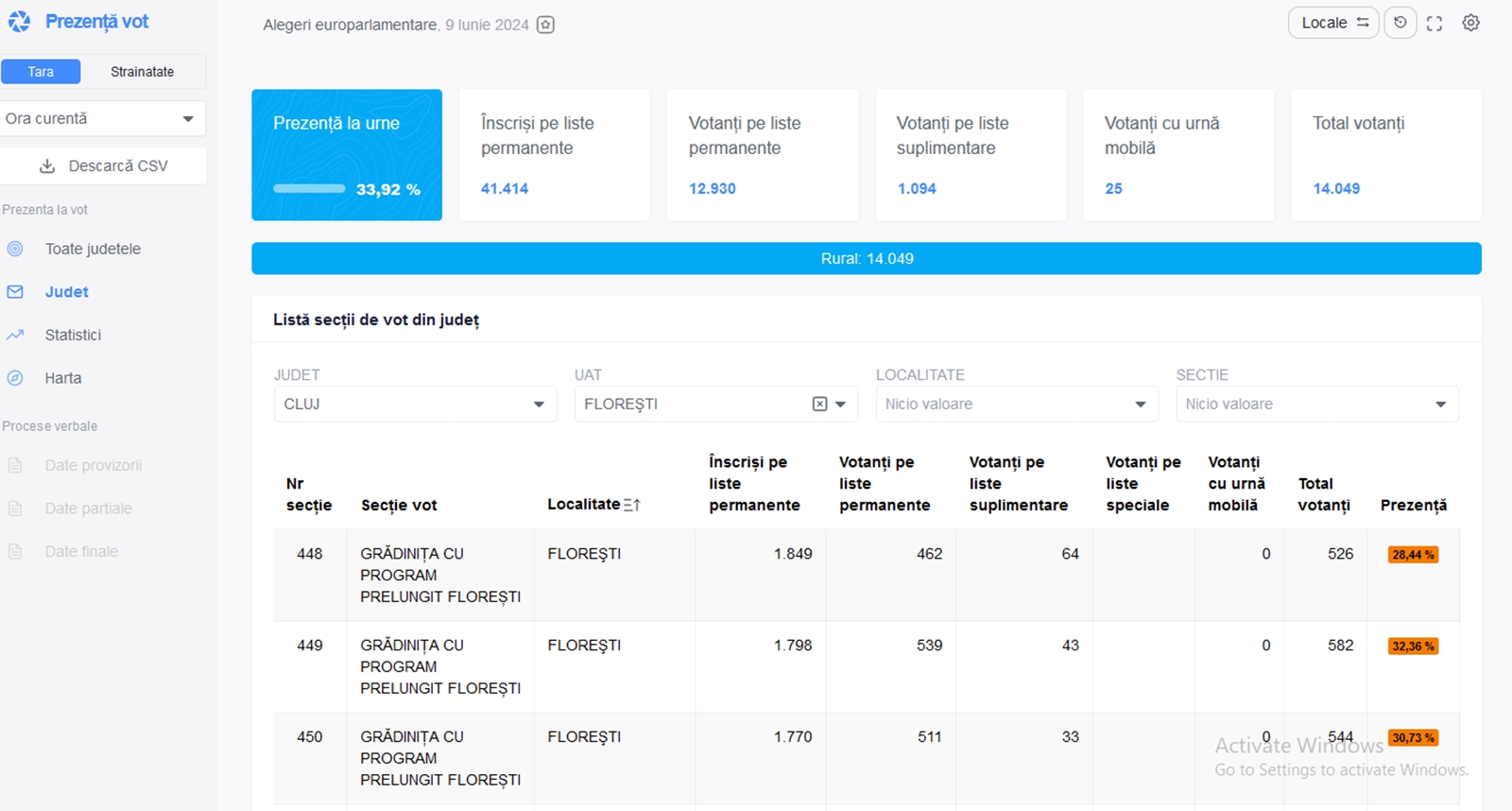Click the swap icon in the Locale button
This screenshot has width=1512, height=811.
(1363, 23)
